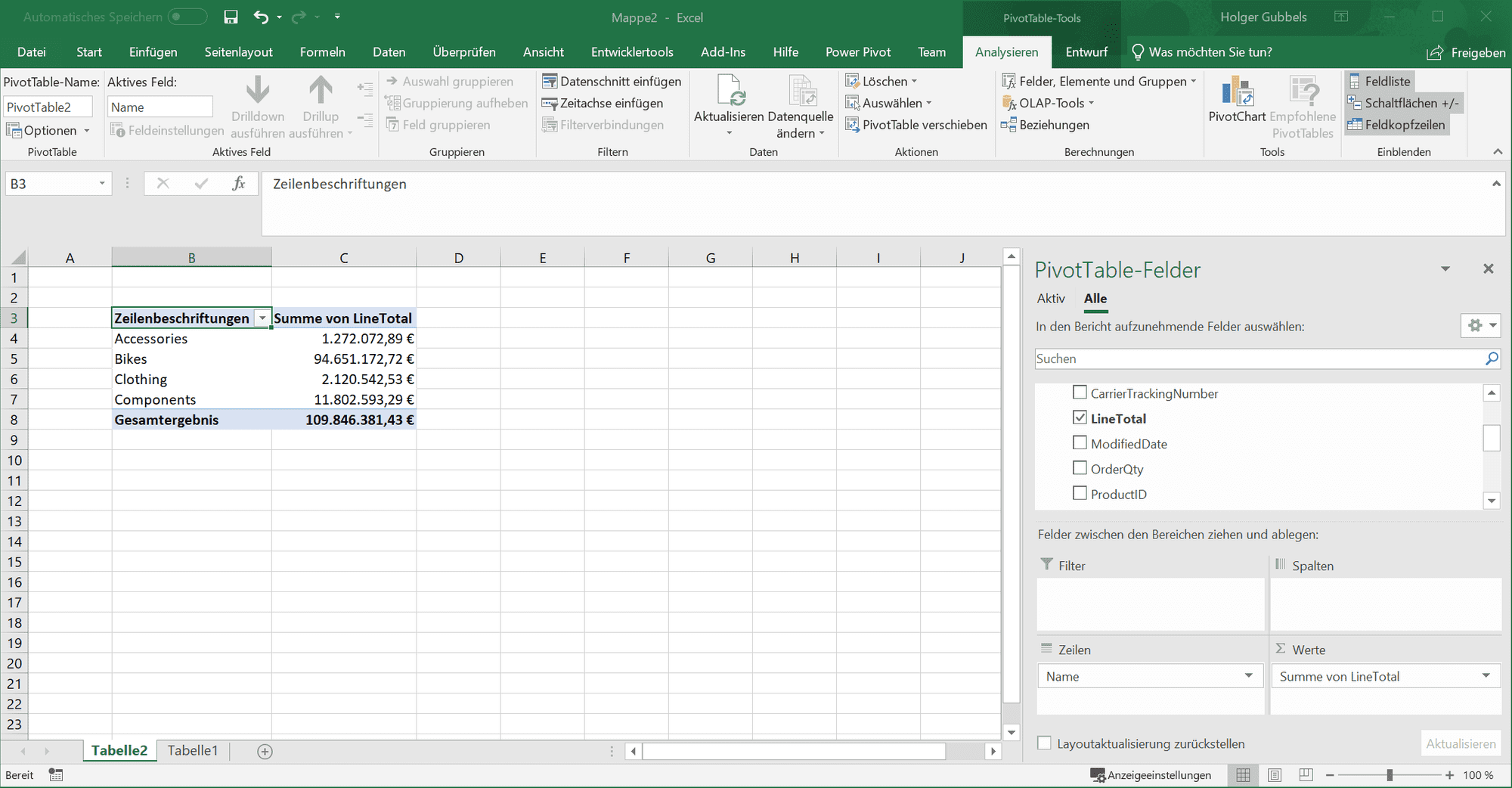Image resolution: width=1512 pixels, height=788 pixels.
Task: Zoom out with the minus icon
Action: [x=1330, y=775]
